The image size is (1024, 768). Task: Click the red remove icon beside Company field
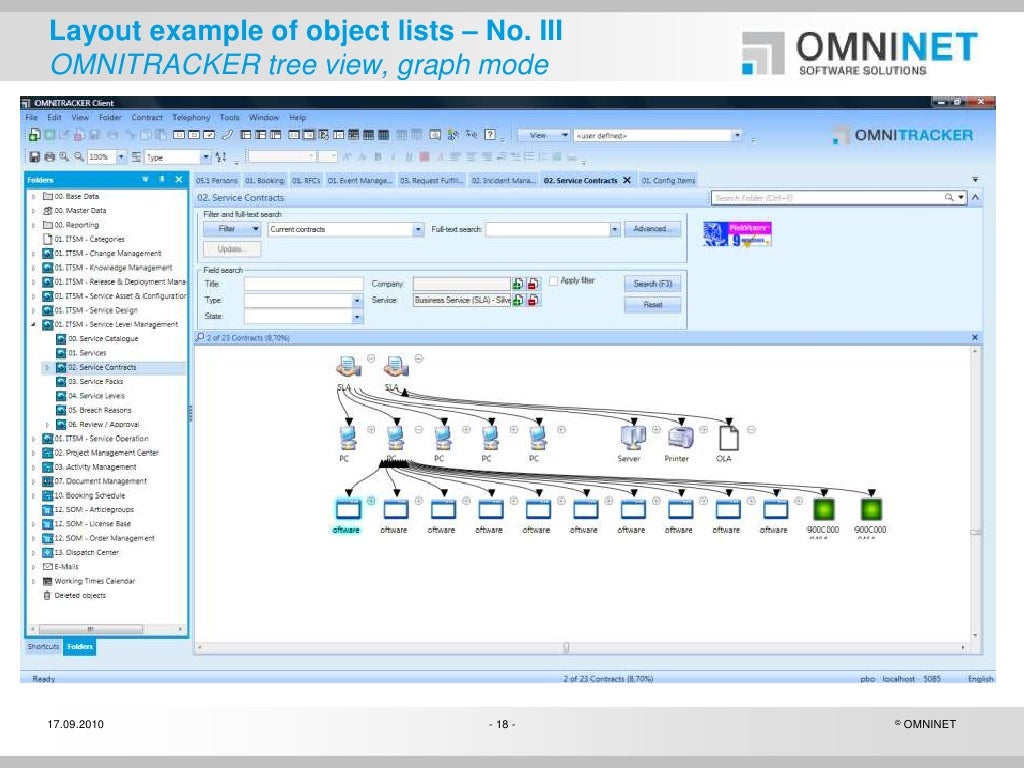[533, 283]
